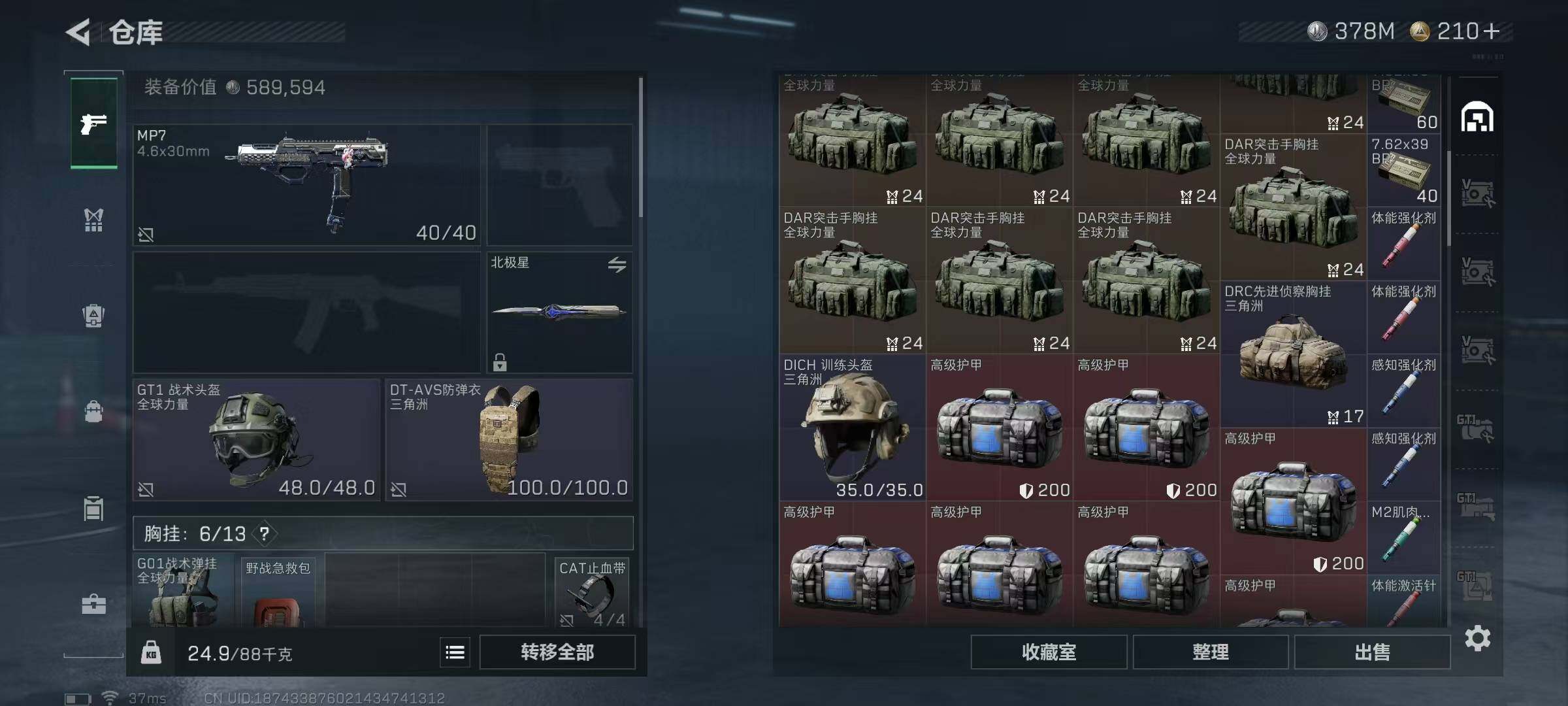
Task: Click the 整理 sort button
Action: click(1211, 652)
